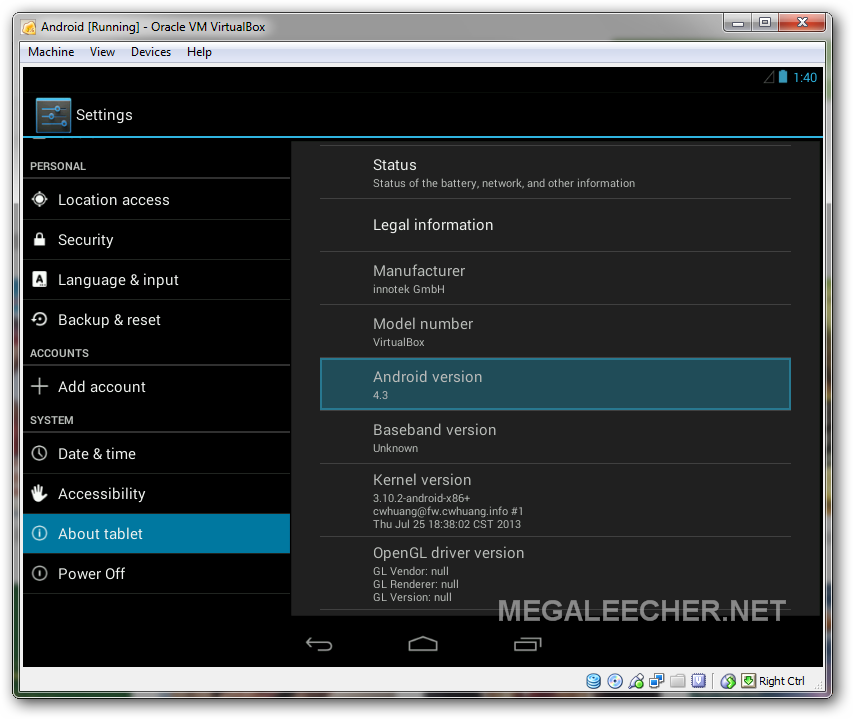Click the About tablet info icon
The image size is (853, 719).
coord(40,533)
